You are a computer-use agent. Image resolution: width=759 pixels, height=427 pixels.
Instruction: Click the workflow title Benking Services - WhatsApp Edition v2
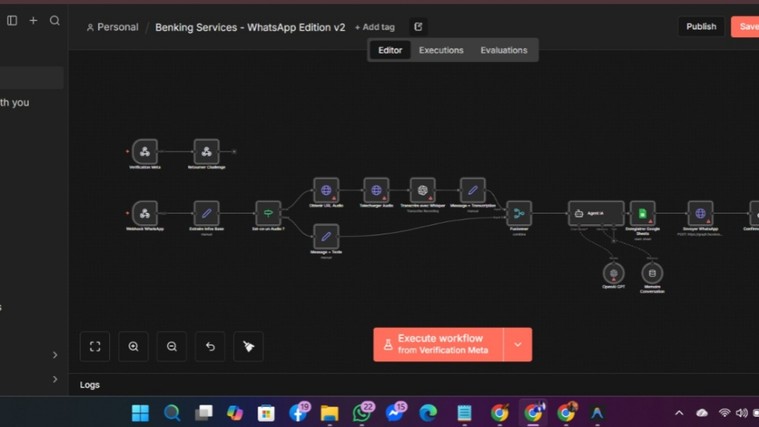coord(250,27)
